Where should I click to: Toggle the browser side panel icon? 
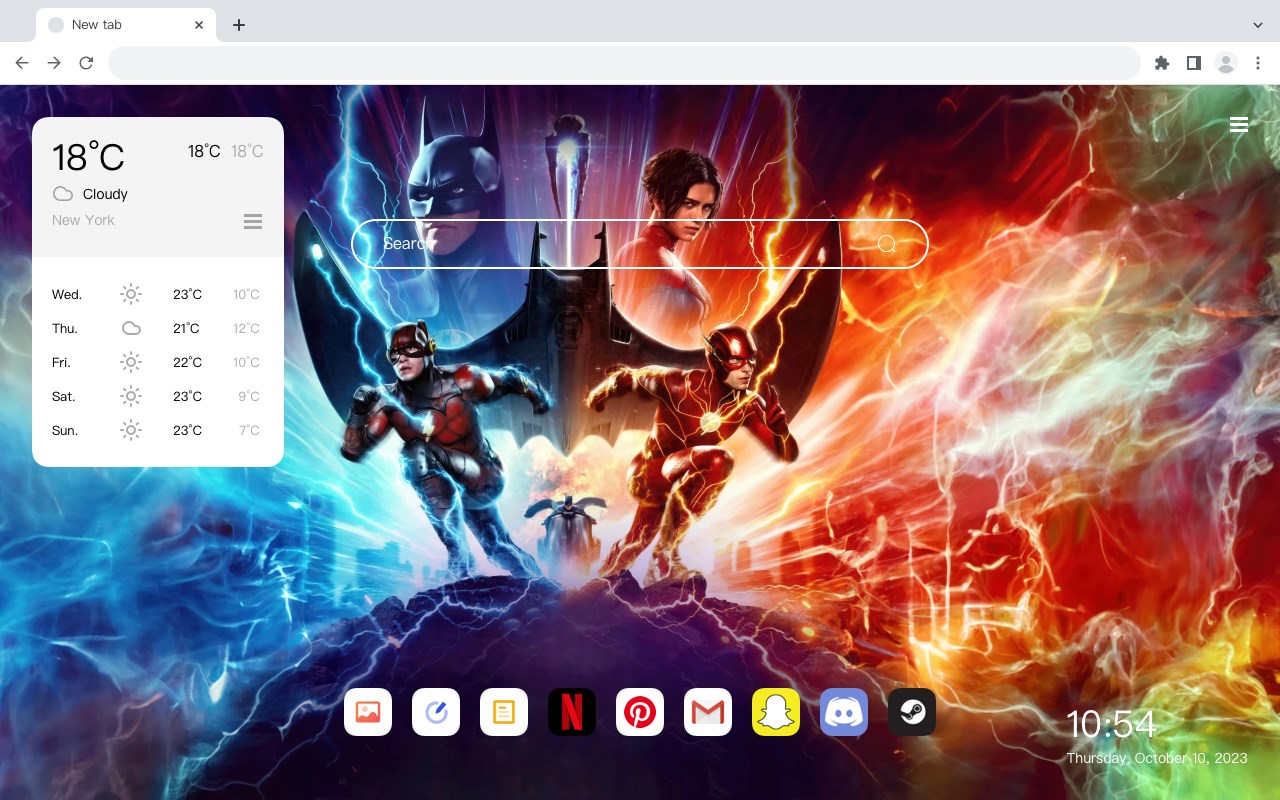[1193, 63]
